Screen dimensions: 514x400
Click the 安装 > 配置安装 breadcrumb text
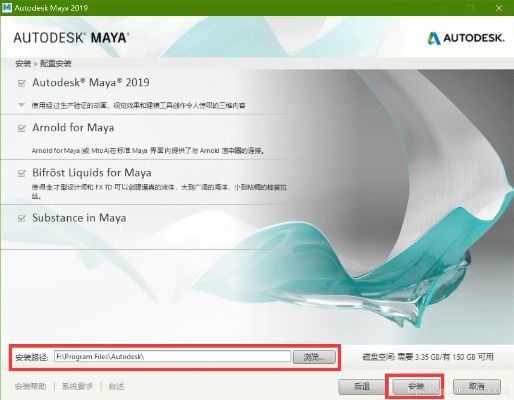pyautogui.click(x=43, y=63)
